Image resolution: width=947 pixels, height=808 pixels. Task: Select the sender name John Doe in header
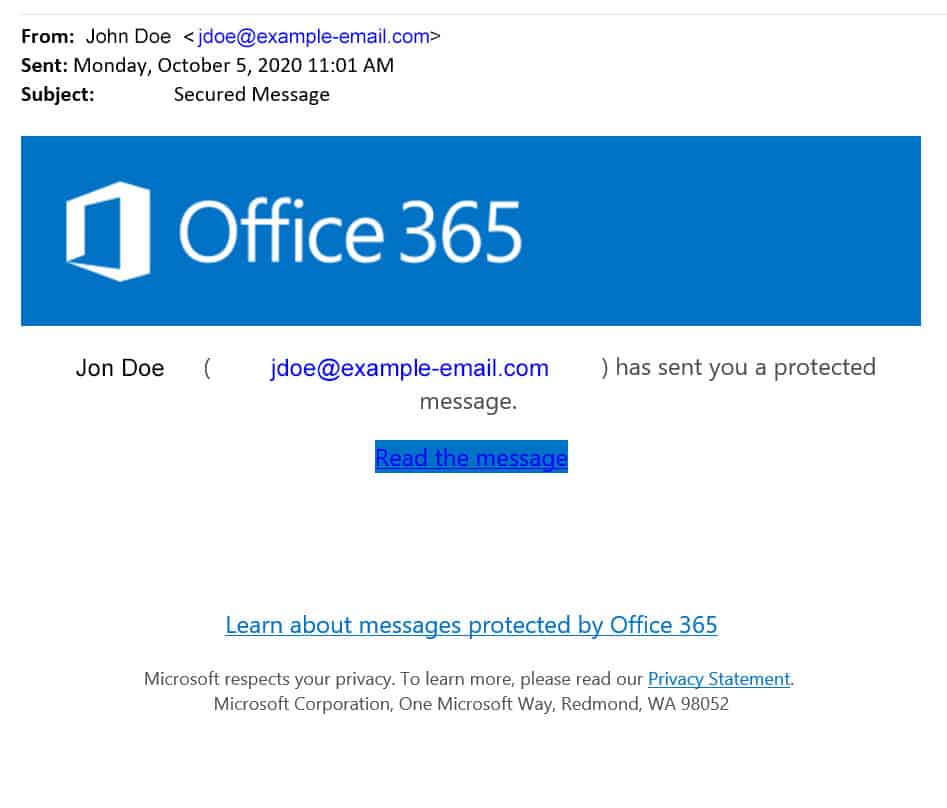(x=128, y=36)
